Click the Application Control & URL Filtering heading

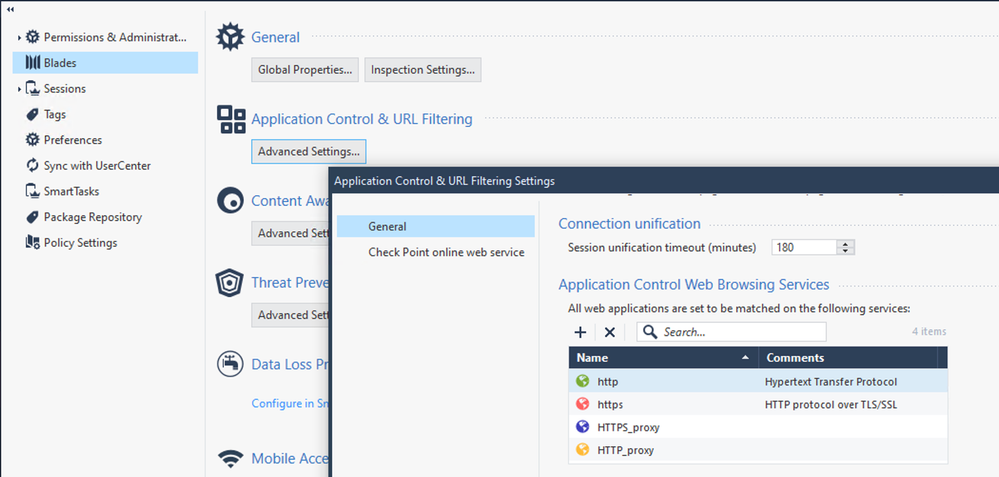pyautogui.click(x=362, y=119)
